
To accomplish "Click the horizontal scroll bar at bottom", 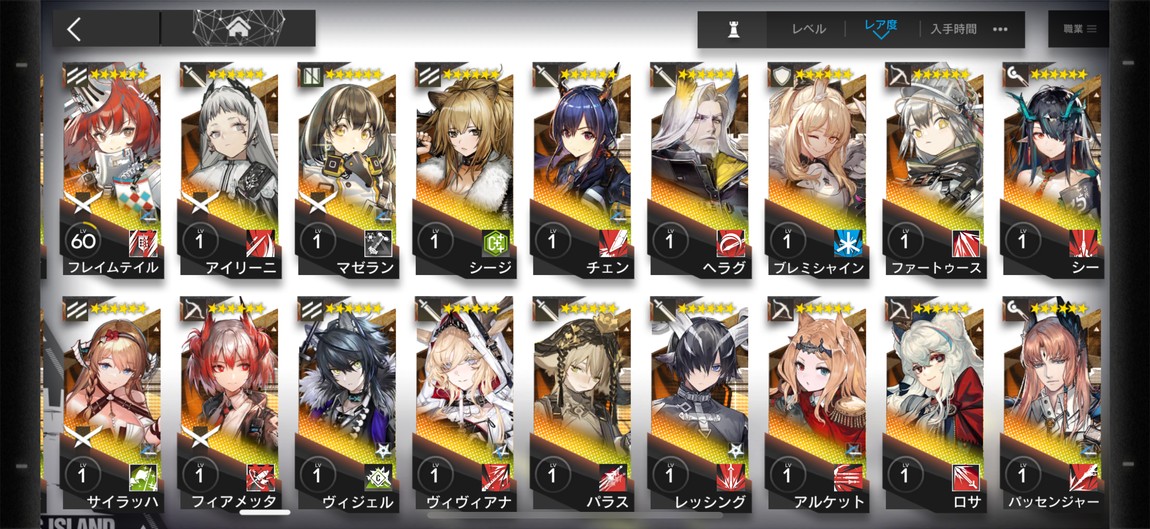I will (x=265, y=512).
